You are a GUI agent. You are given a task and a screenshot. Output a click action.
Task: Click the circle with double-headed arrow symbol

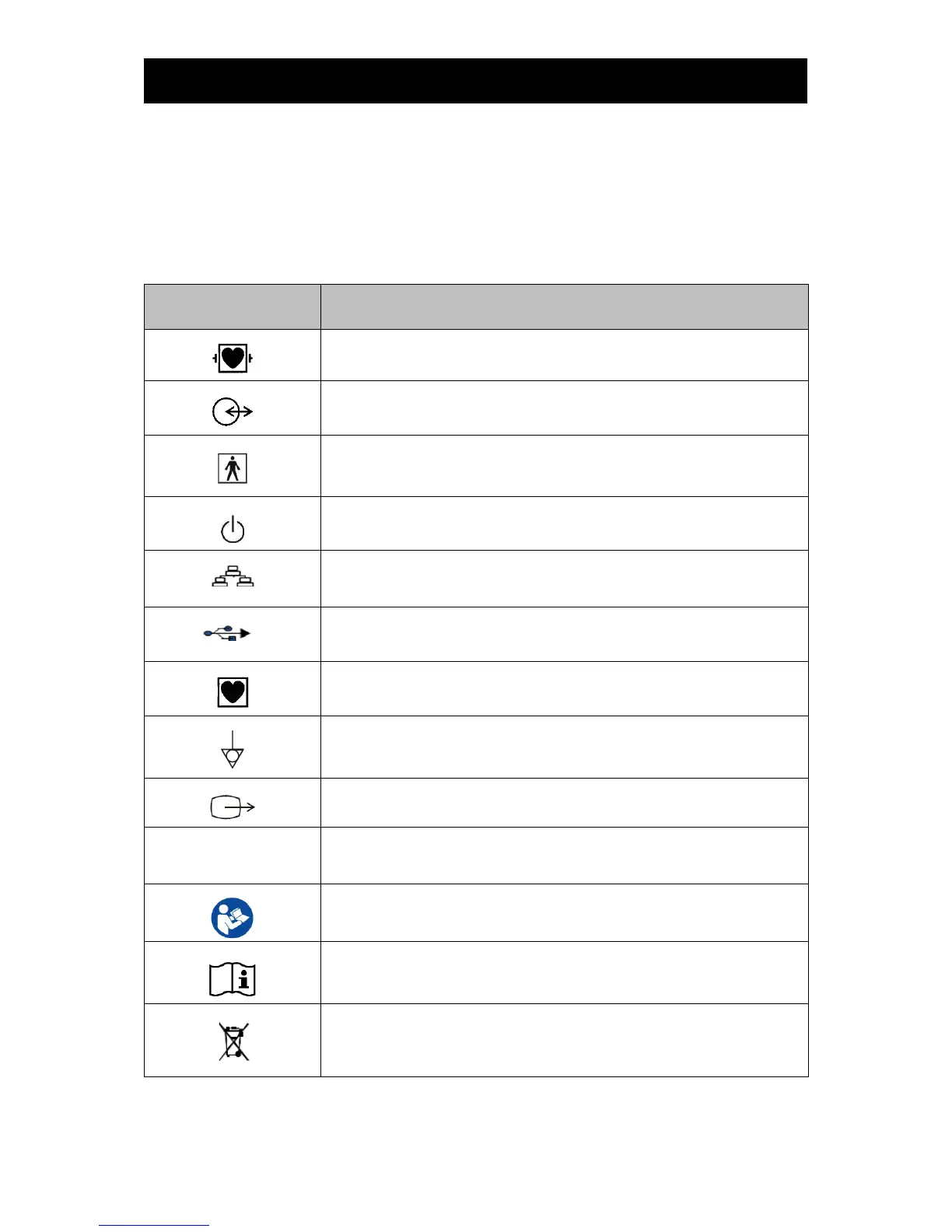click(232, 411)
